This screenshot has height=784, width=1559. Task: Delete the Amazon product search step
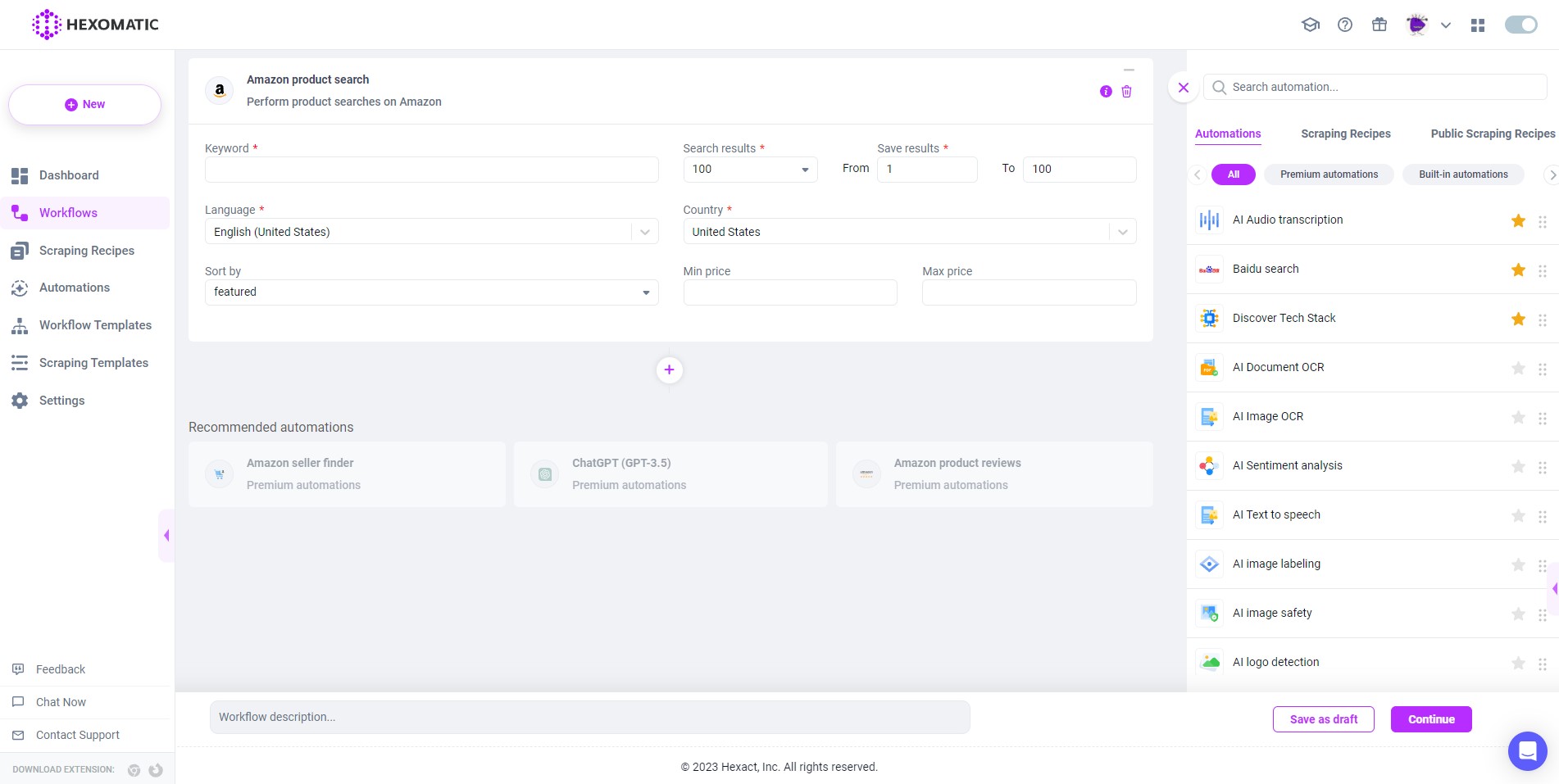1126,91
